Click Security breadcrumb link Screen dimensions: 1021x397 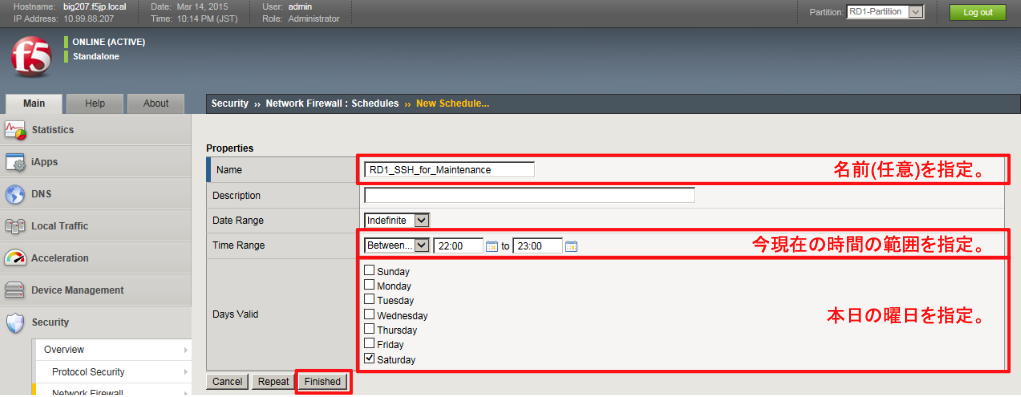coord(230,103)
